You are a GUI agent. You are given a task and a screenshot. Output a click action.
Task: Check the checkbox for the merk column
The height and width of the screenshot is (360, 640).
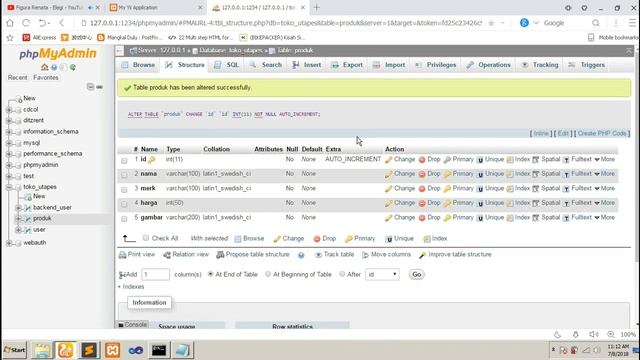coord(124,189)
